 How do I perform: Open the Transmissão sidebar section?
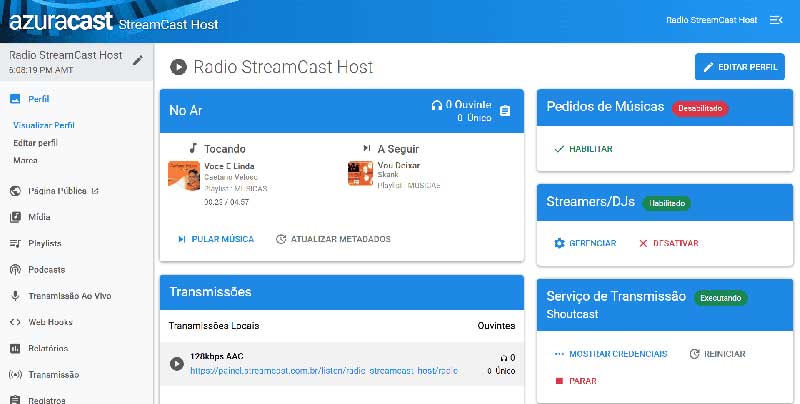click(54, 374)
